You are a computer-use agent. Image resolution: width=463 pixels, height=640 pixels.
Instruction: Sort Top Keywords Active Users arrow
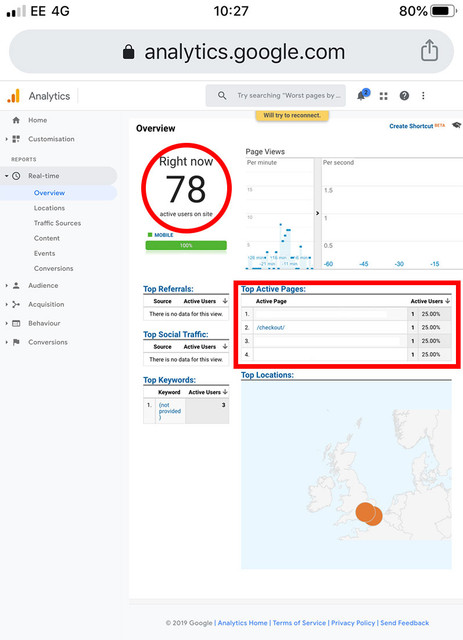(225, 392)
